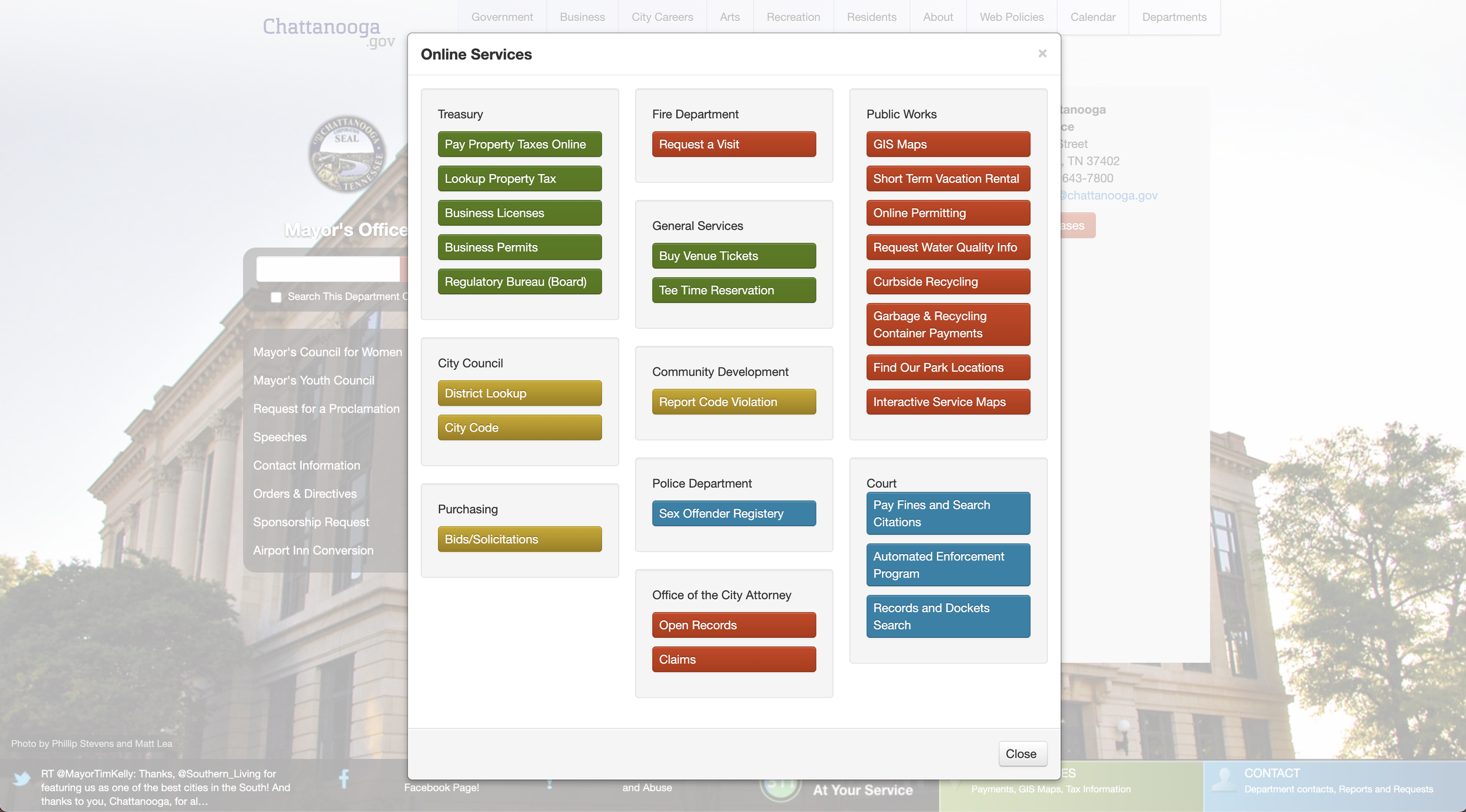Image resolution: width=1466 pixels, height=812 pixels.
Task: Click the CONTACT person icon in the footer
Action: pyautogui.click(x=1226, y=780)
